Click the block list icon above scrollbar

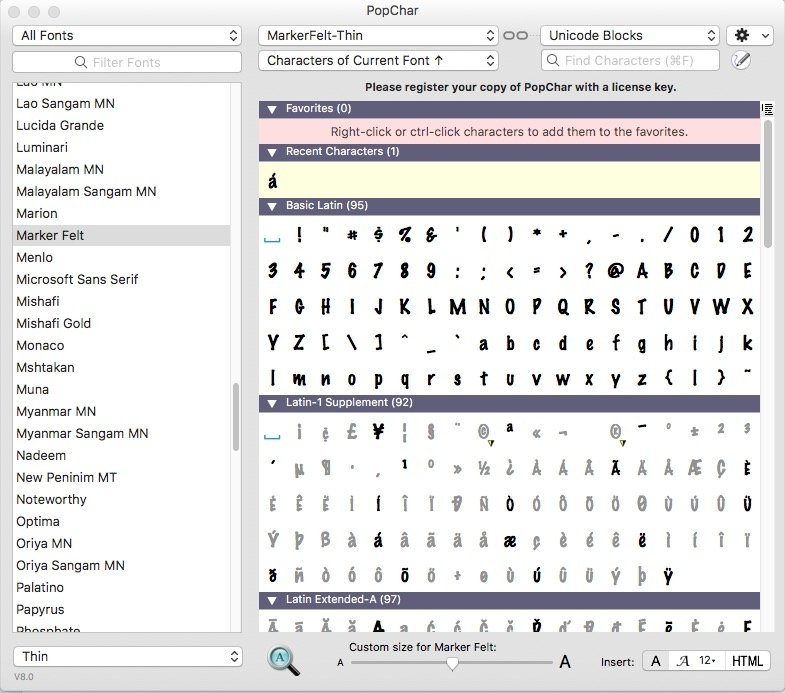[x=767, y=109]
